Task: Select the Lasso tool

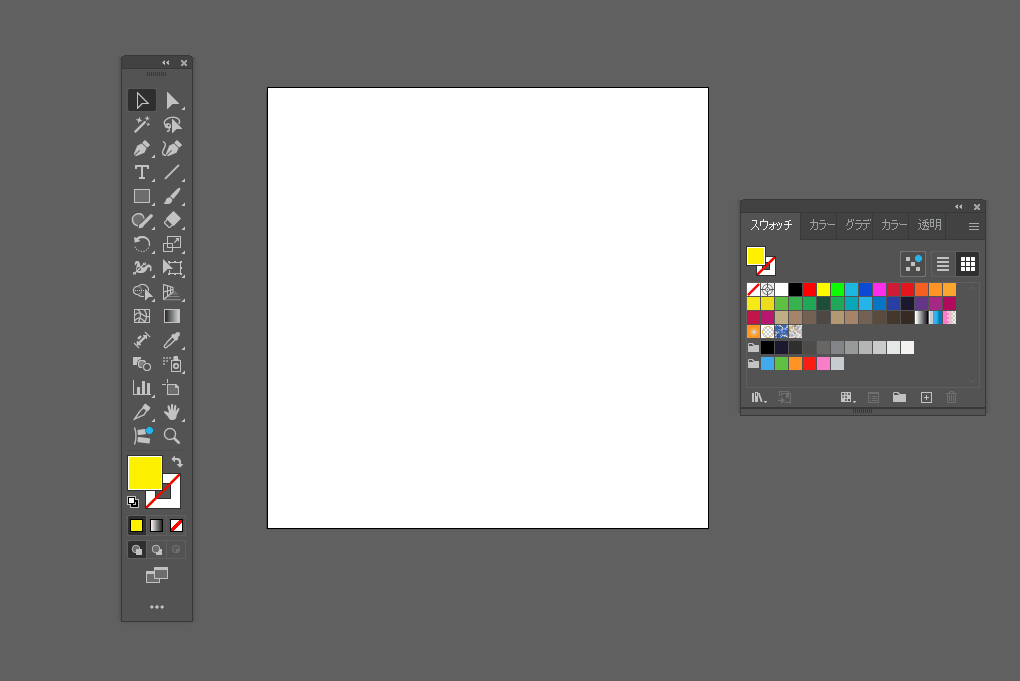Action: (x=172, y=124)
